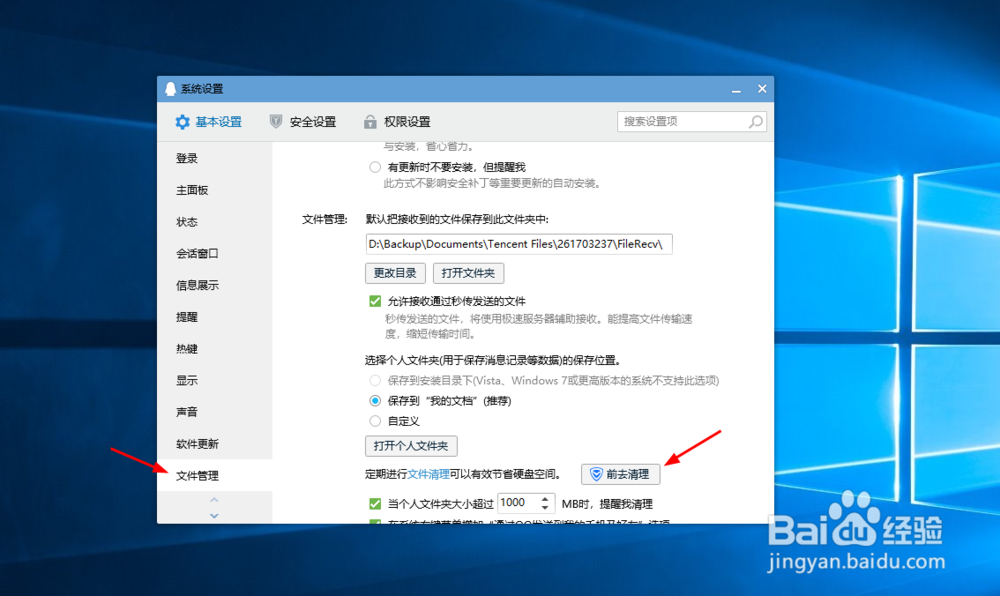Click the sidebar scroll-down chevron
Image resolution: width=1000 pixels, height=596 pixels.
(x=214, y=516)
